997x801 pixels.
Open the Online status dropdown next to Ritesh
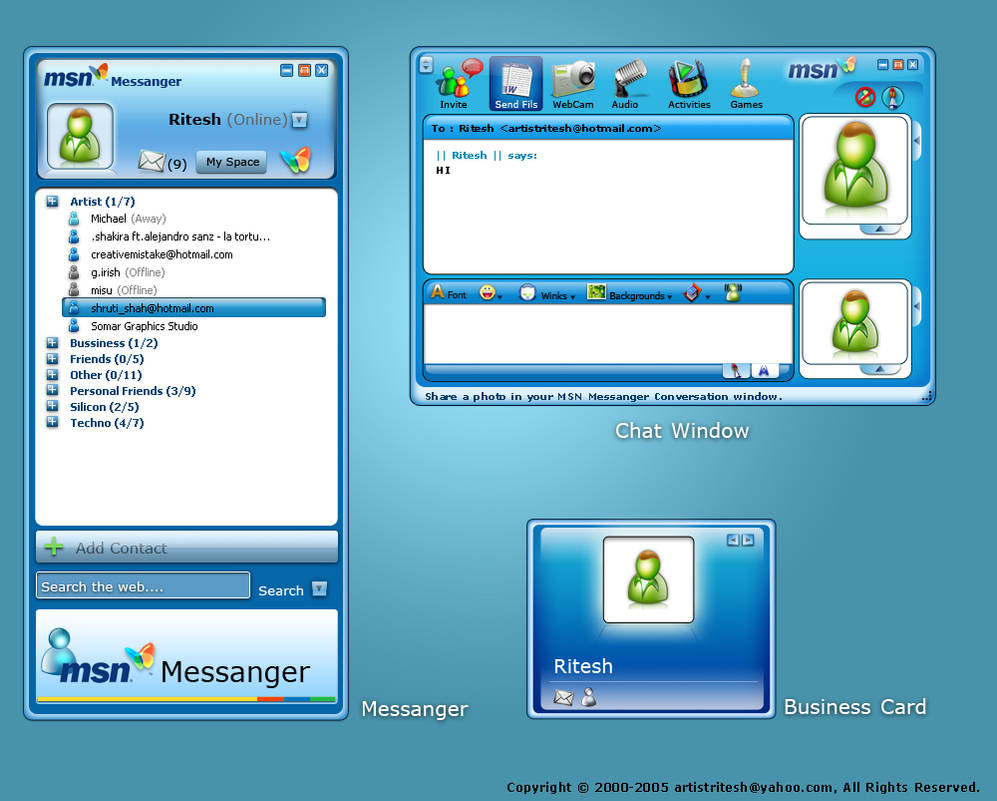(300, 119)
